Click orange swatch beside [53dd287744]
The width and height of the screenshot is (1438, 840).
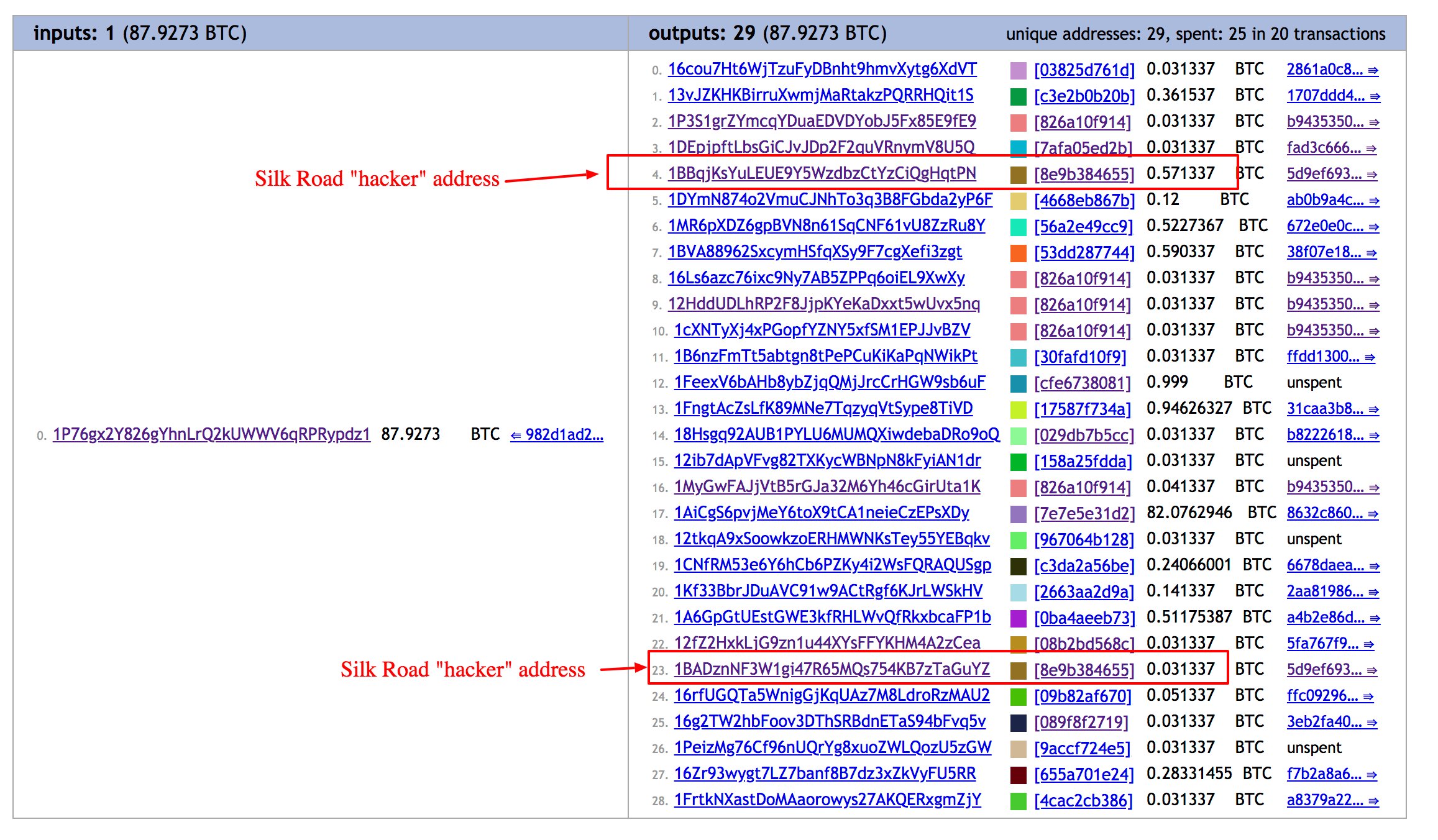tap(1019, 253)
